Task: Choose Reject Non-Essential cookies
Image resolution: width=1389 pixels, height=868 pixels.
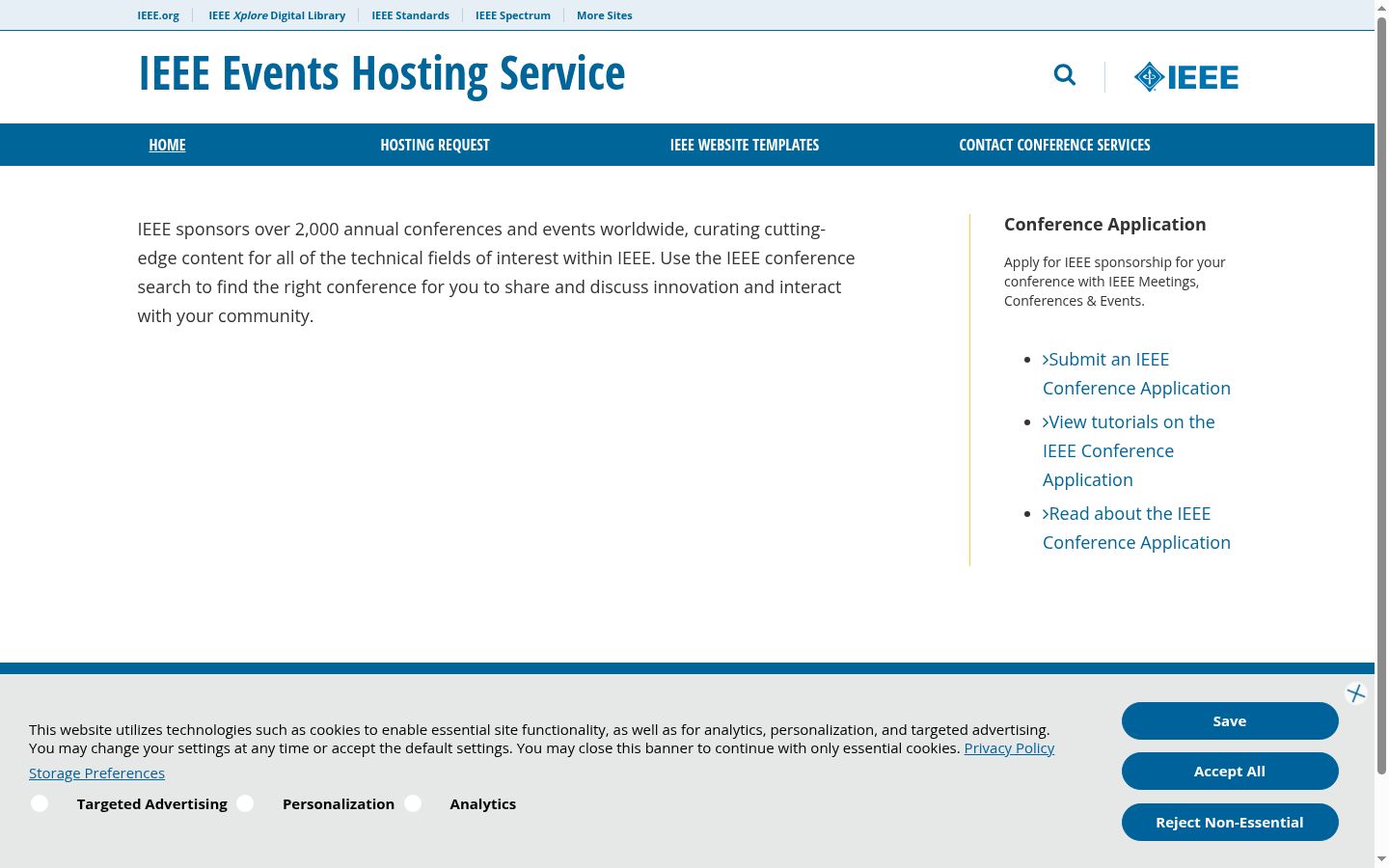Action: pos(1230,822)
